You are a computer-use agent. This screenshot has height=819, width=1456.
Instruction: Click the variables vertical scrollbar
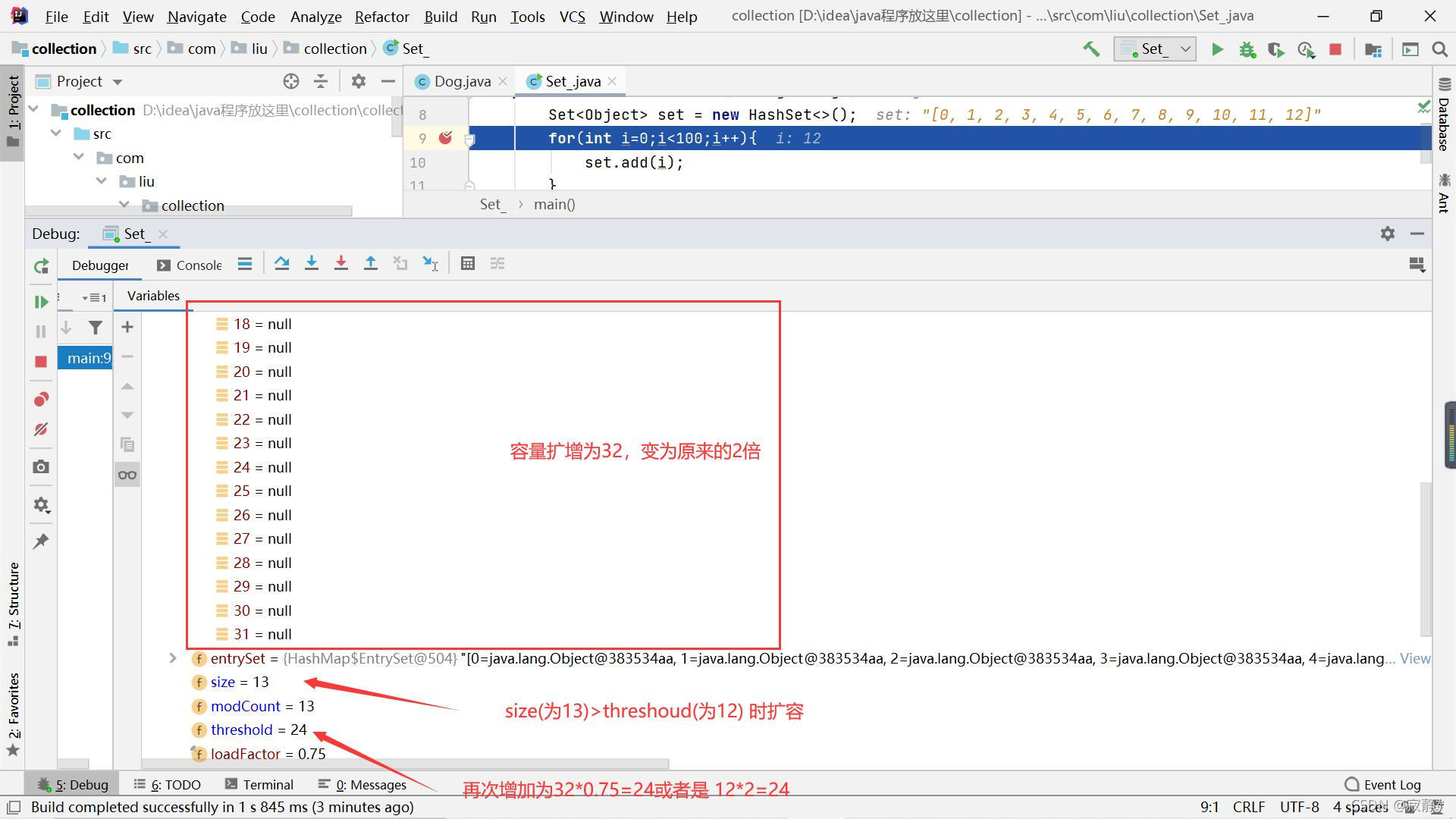pyautogui.click(x=1426, y=557)
